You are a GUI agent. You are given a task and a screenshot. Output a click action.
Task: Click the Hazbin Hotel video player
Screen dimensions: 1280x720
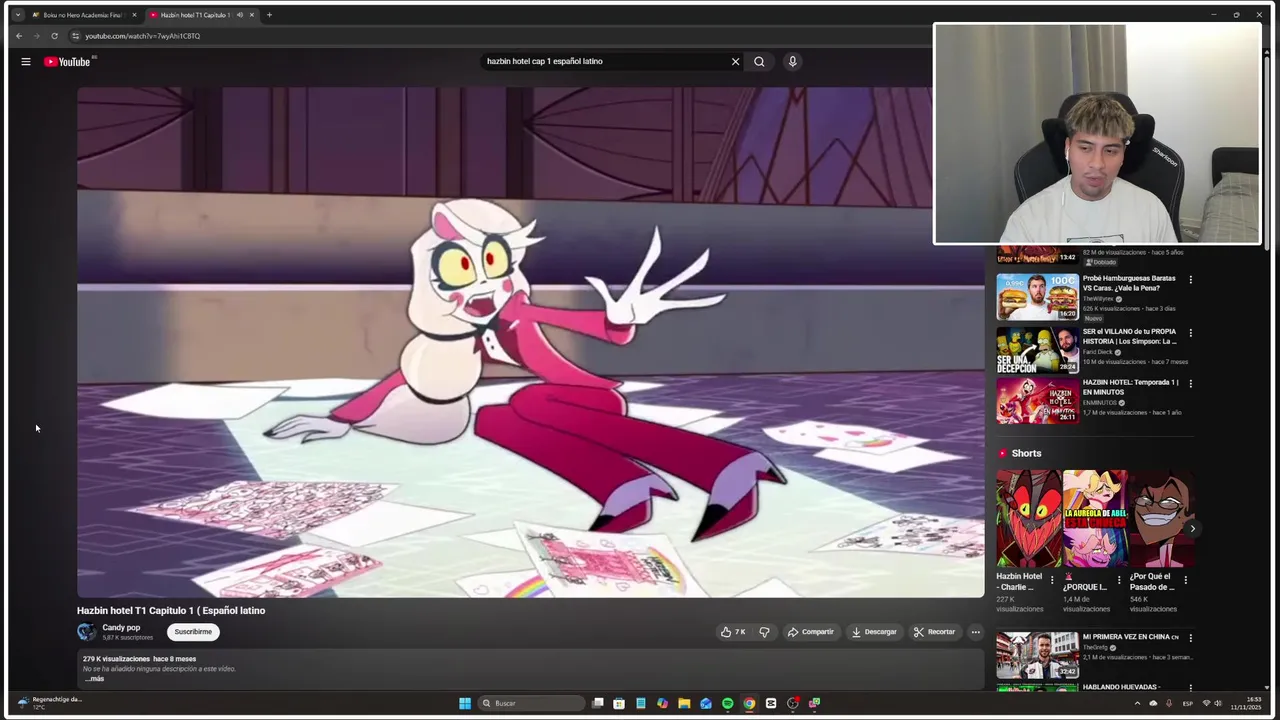click(530, 342)
